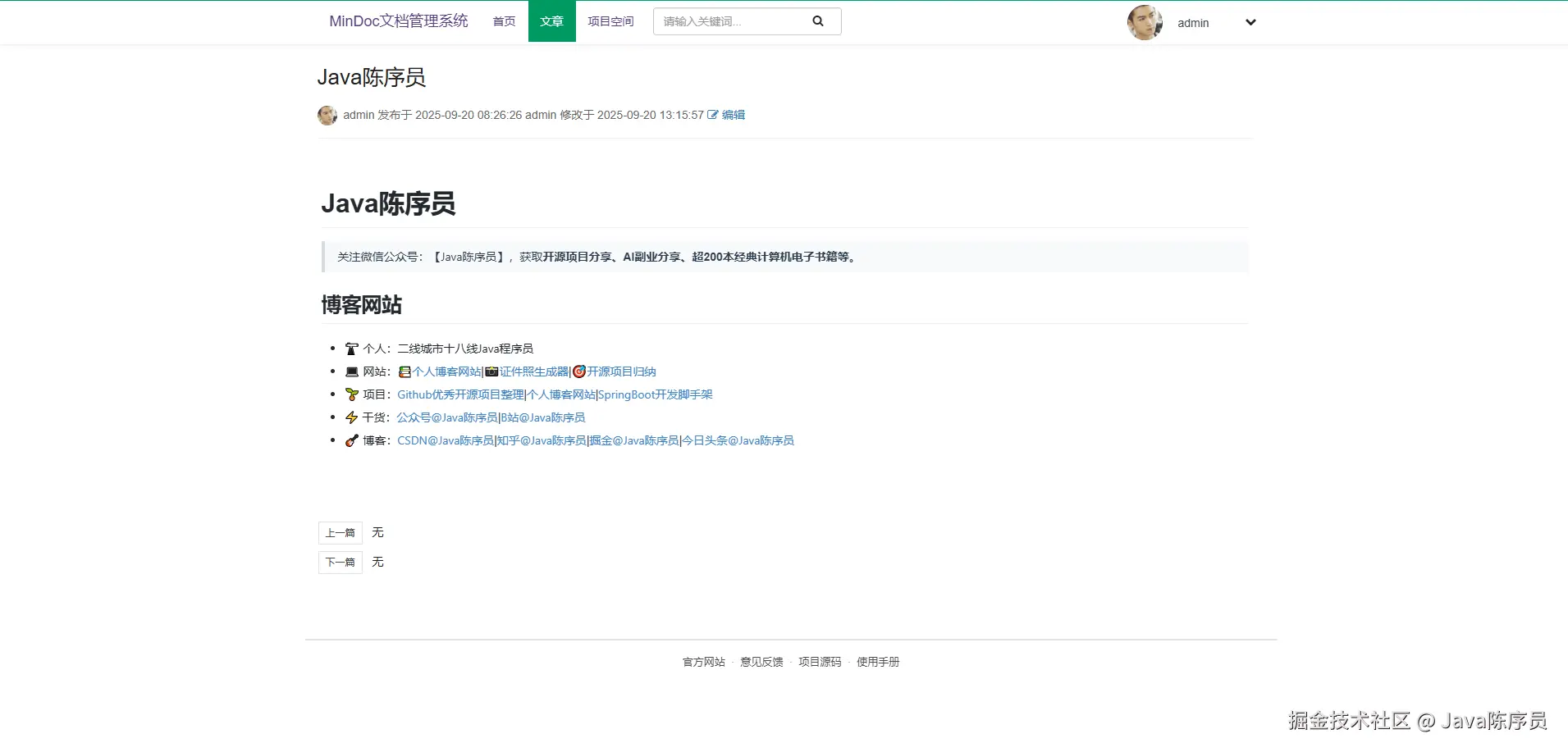Image resolution: width=1568 pixels, height=752 pixels.
Task: Click the guitar emoji in the 博客 row
Action: tap(352, 441)
